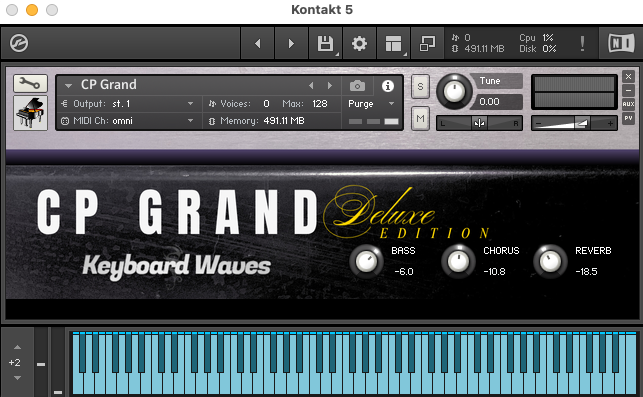
Task: Show the instrument info with i icon
Action: (388, 86)
